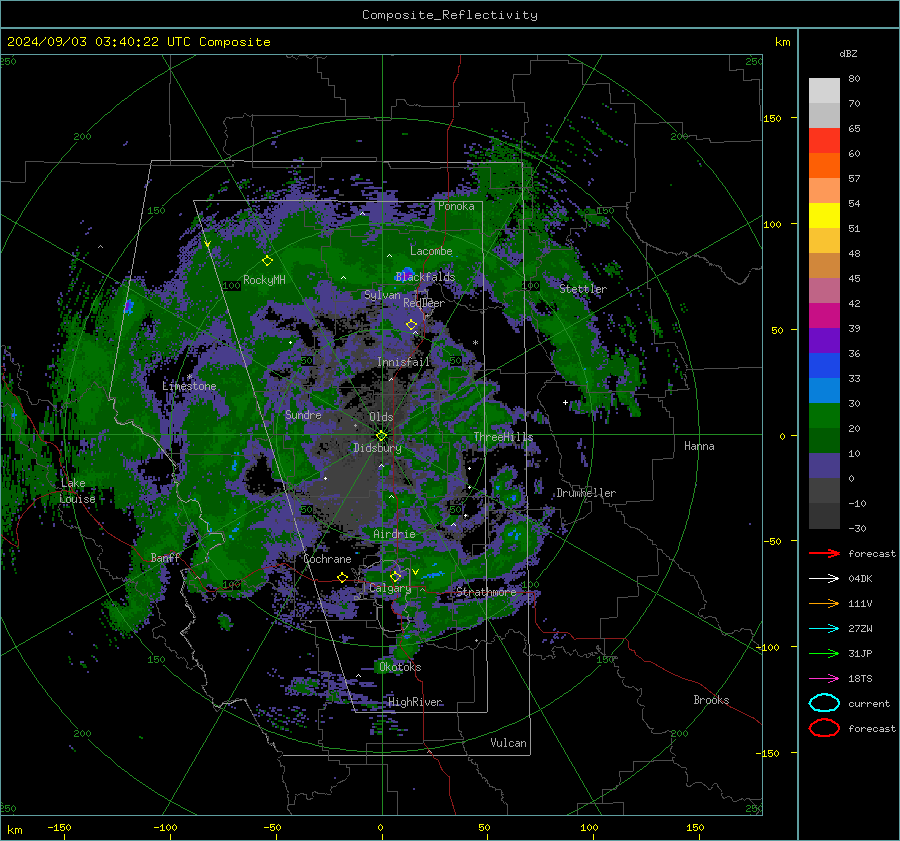This screenshot has width=900, height=841.
Task: Click the Brooks city label
Action: (x=711, y=700)
